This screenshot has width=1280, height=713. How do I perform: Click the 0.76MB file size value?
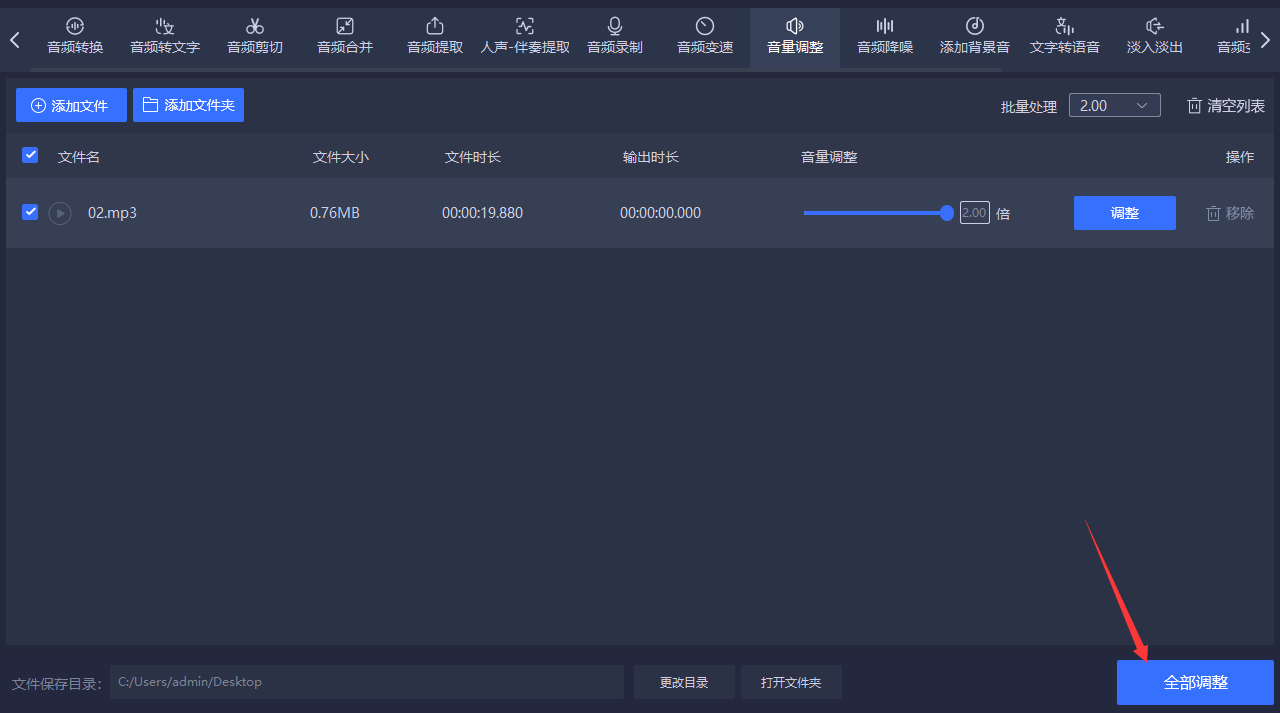(x=335, y=213)
